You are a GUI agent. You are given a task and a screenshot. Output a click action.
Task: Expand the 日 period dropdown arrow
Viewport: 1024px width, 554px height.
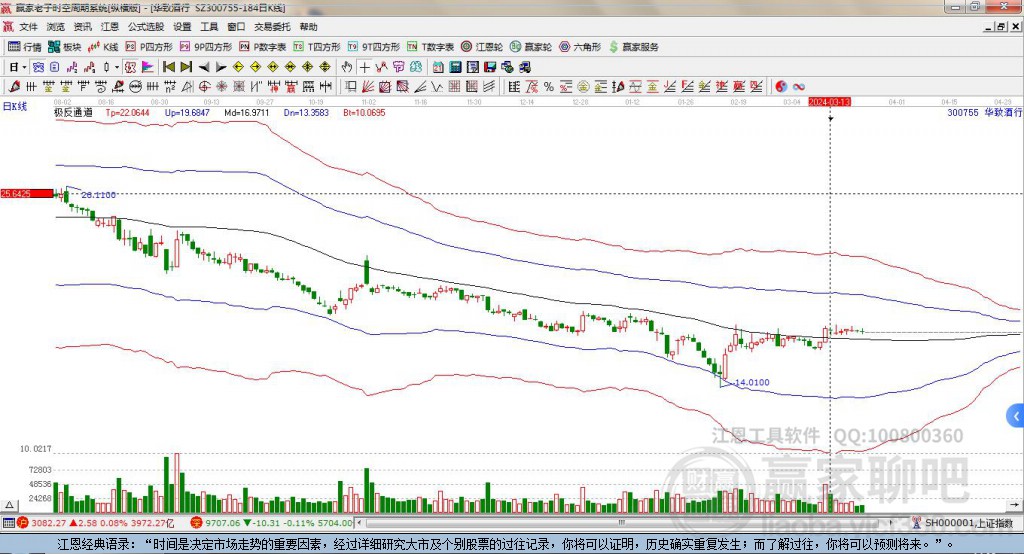[x=24, y=67]
